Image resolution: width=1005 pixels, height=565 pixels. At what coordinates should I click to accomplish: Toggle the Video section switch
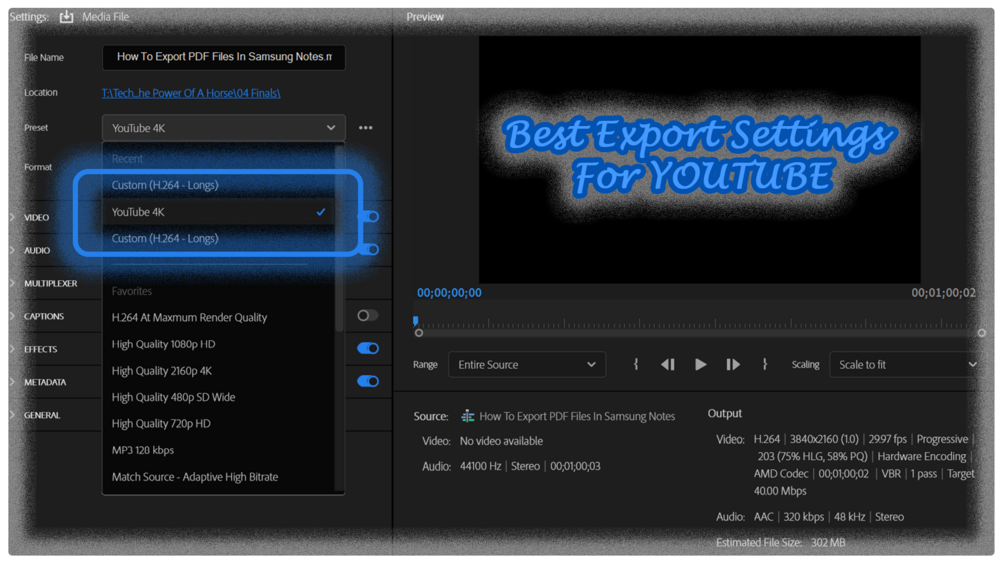click(371, 217)
